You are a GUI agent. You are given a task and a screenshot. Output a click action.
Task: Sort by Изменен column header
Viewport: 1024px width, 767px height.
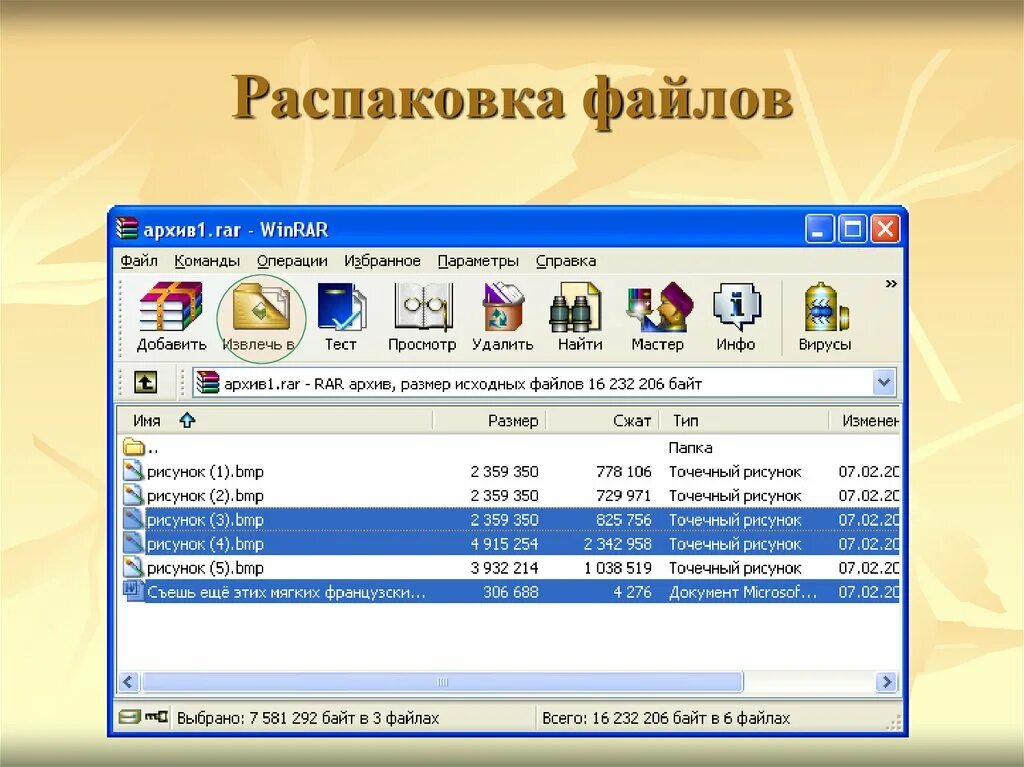(x=865, y=421)
